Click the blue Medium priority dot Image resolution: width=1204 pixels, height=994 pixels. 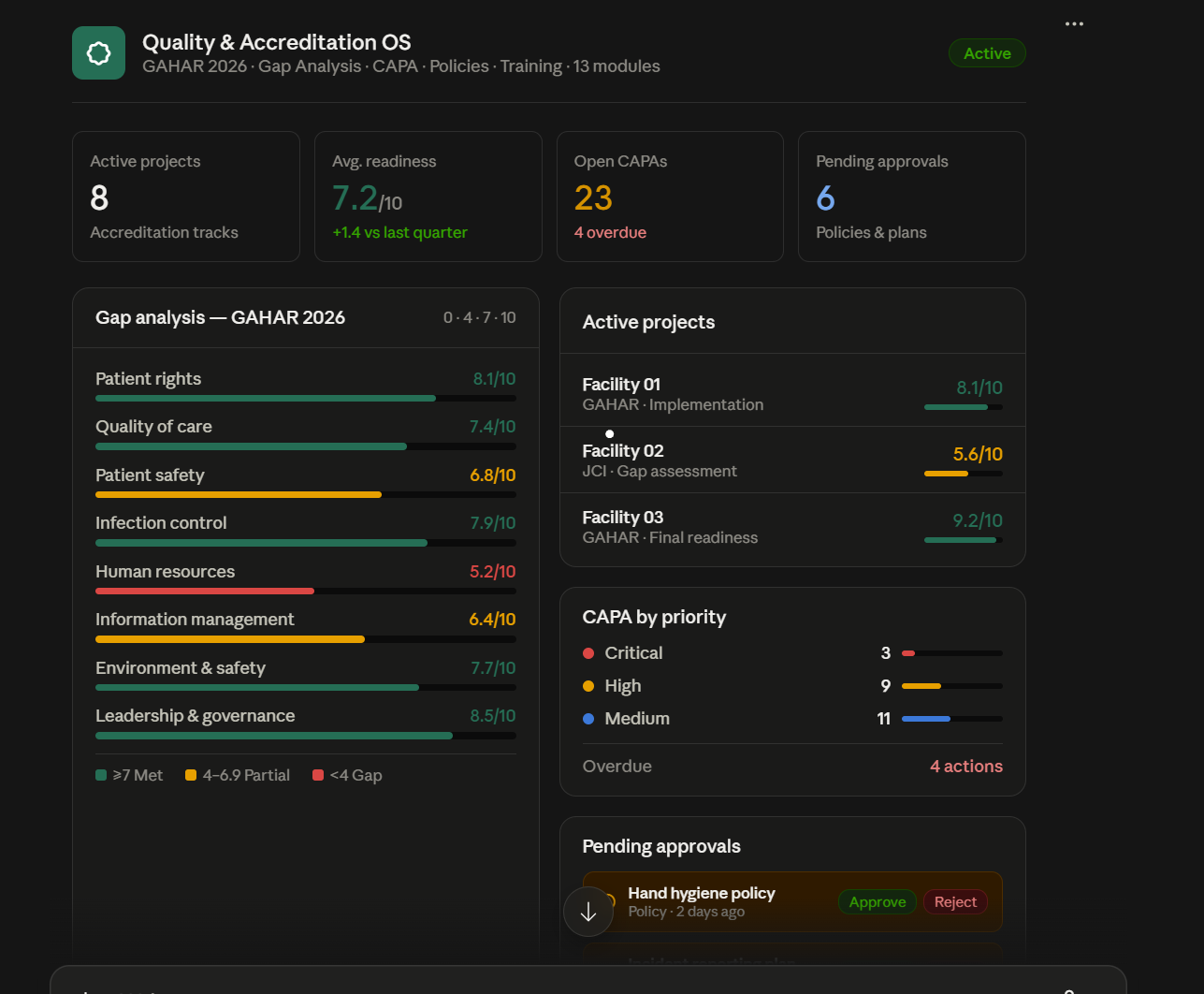pyautogui.click(x=588, y=719)
